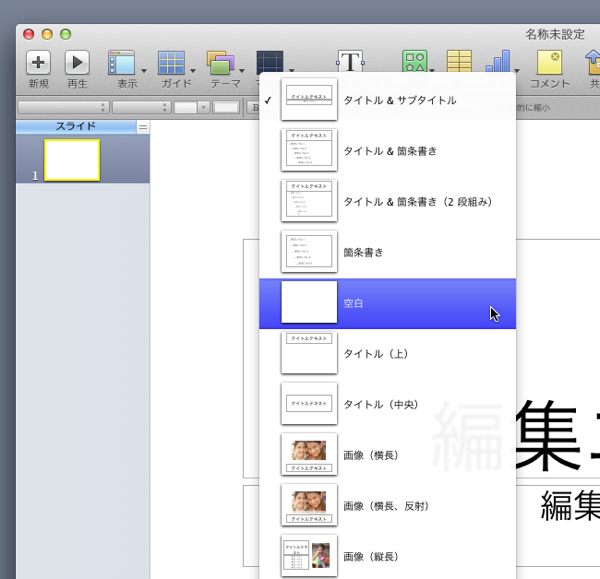The height and width of the screenshot is (579, 600).
Task: Add a コメント comment note
Action: [x=549, y=63]
